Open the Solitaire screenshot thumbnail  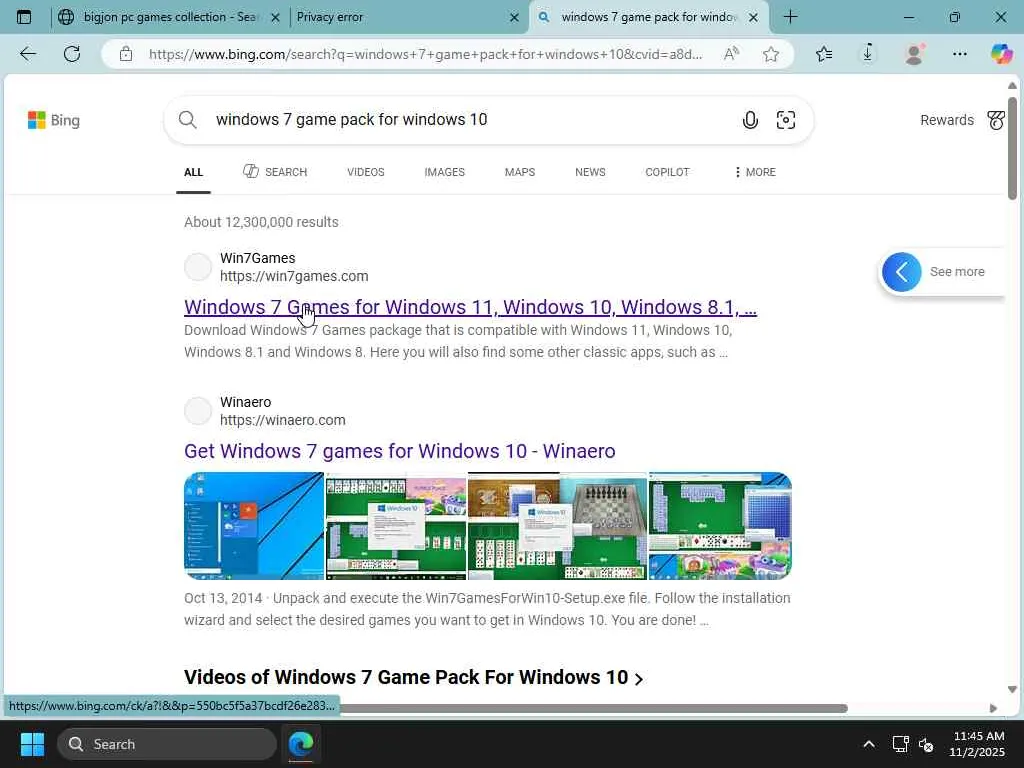coord(396,526)
